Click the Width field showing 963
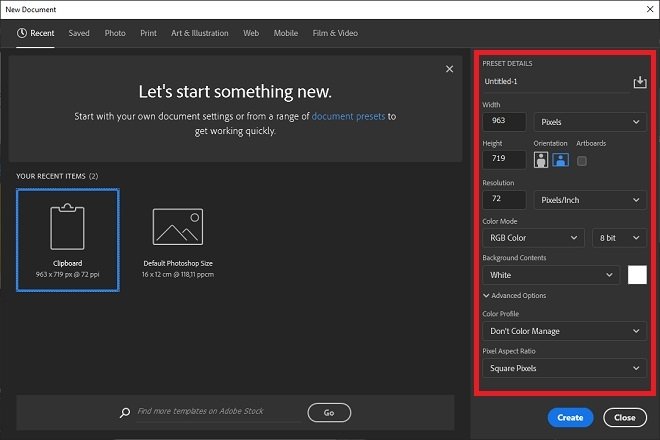 (x=504, y=121)
